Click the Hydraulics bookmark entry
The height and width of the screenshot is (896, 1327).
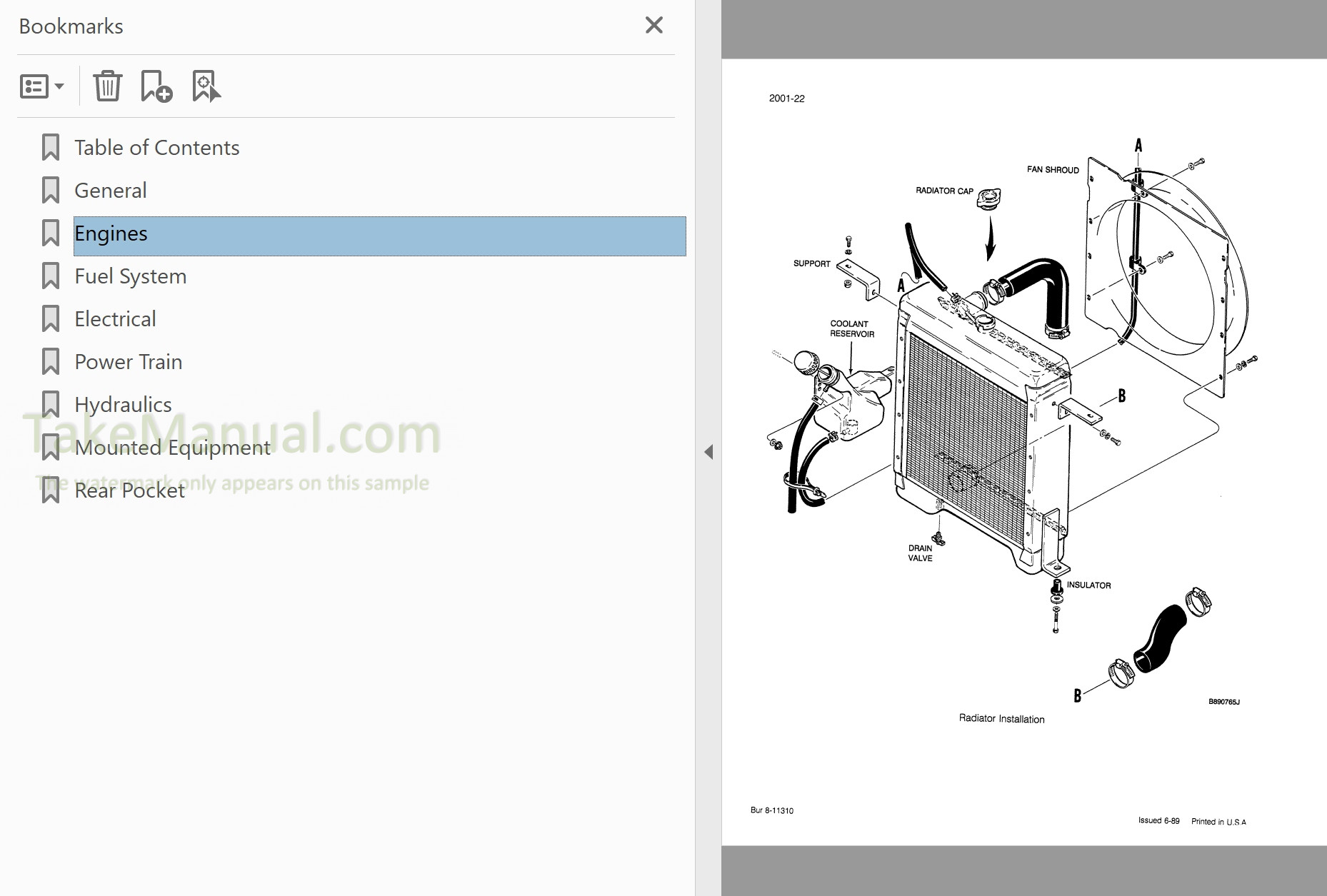tap(122, 403)
